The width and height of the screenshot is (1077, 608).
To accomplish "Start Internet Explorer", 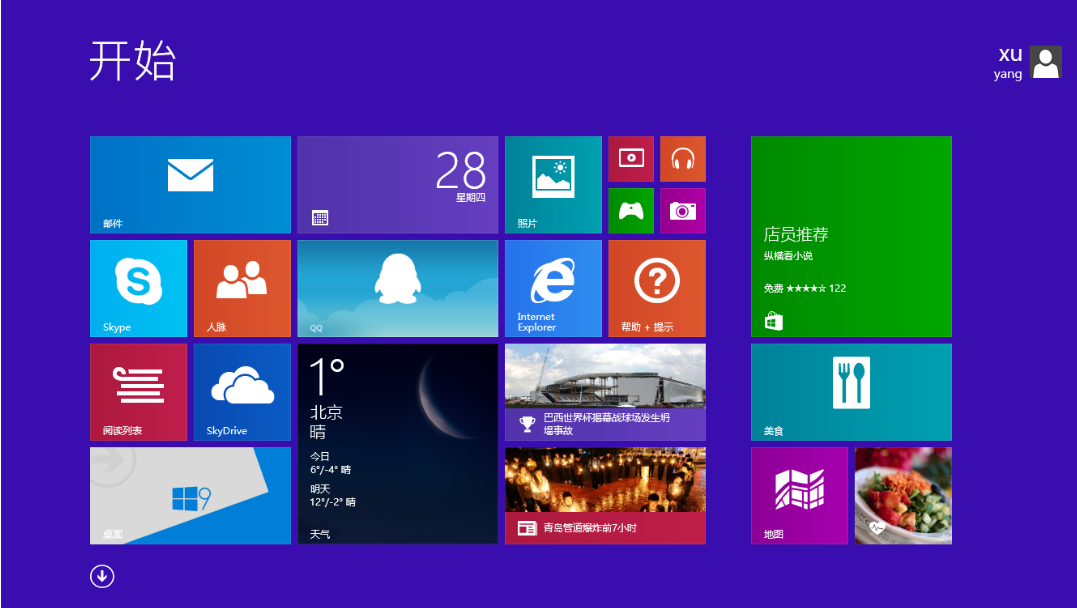I will [x=553, y=288].
